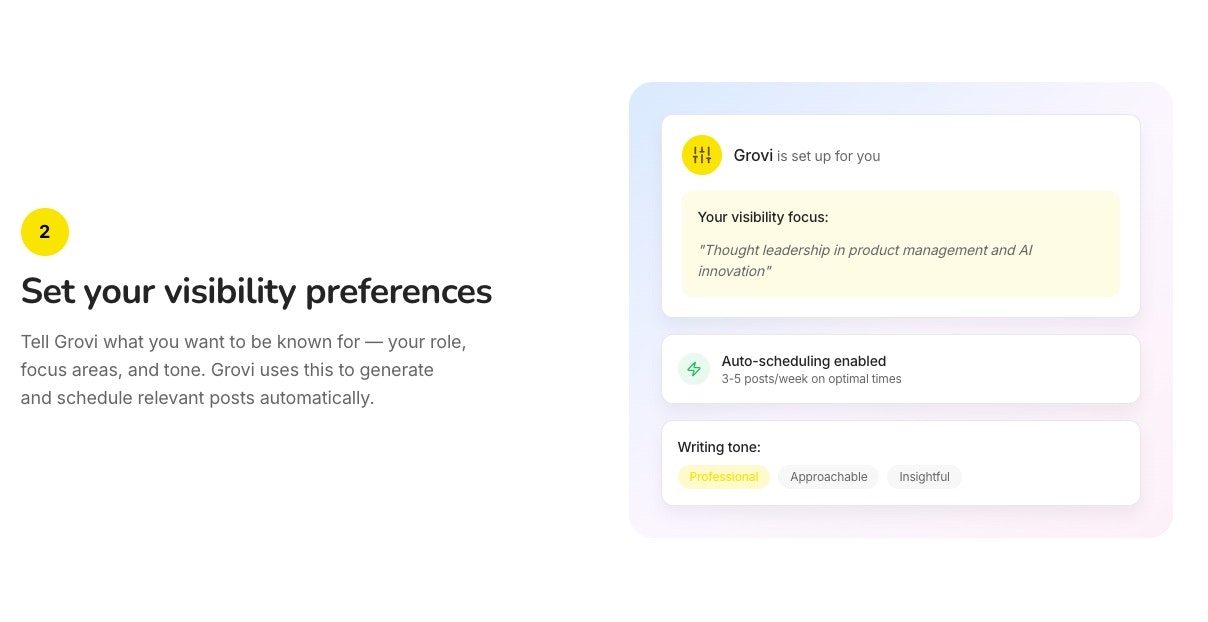Click the "is set up for you" text

point(829,156)
